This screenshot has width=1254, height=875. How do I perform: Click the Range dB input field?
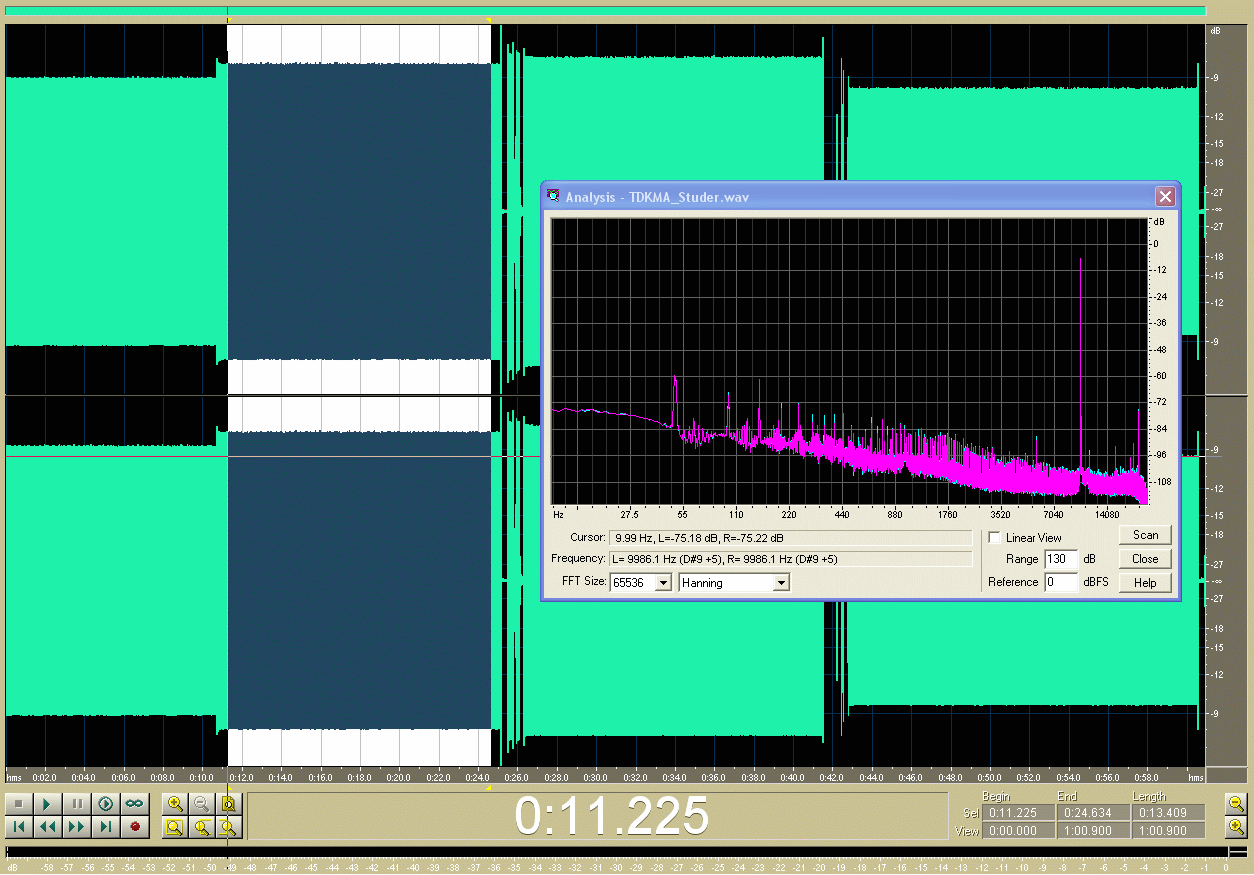[x=1060, y=560]
